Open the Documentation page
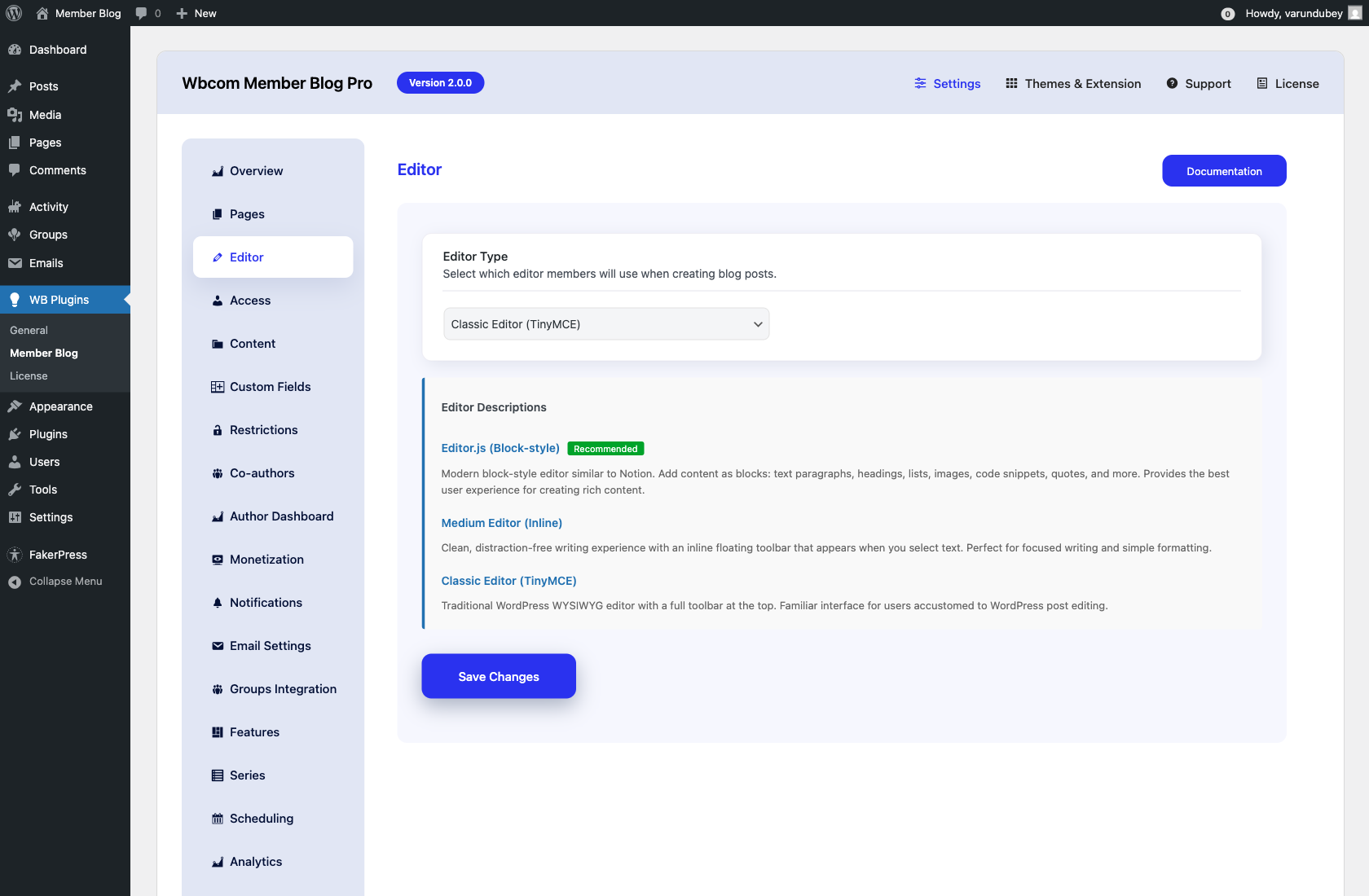1369x896 pixels. [1223, 170]
